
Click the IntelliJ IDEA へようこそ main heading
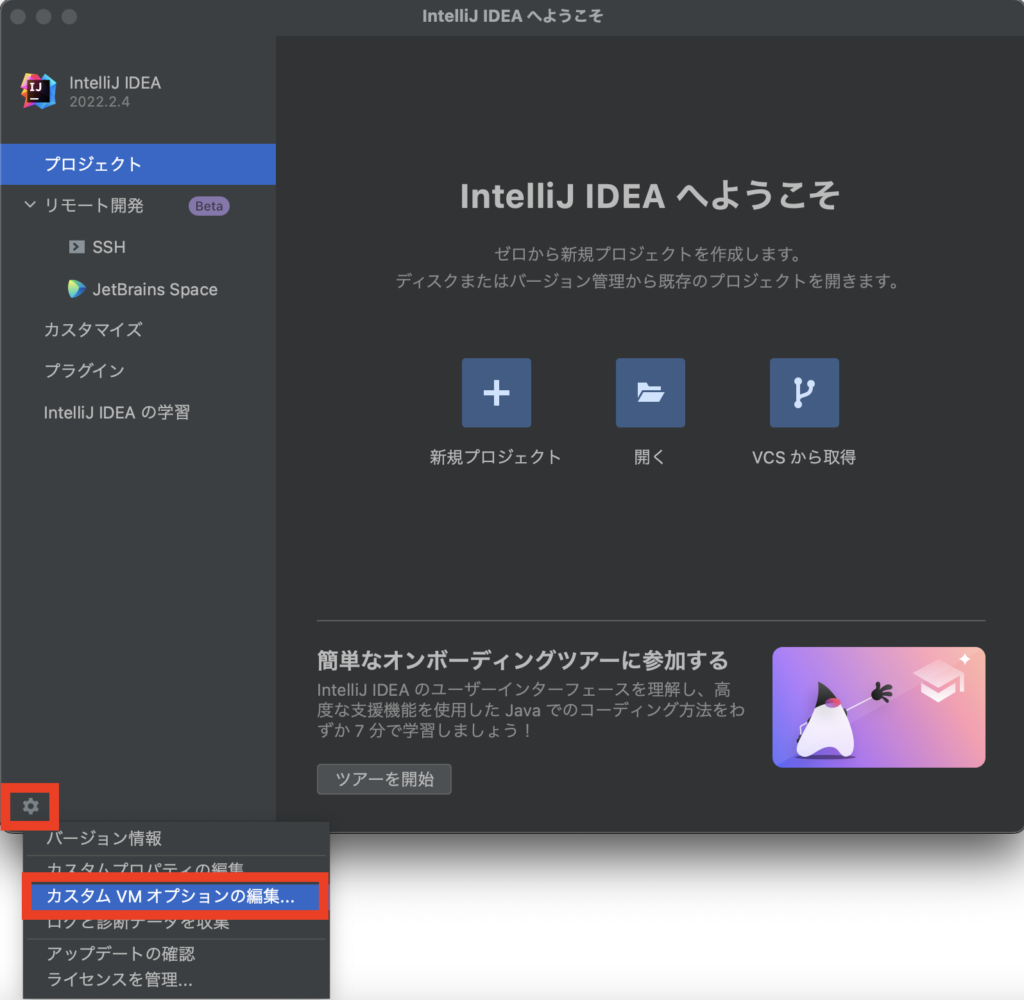tap(650, 196)
